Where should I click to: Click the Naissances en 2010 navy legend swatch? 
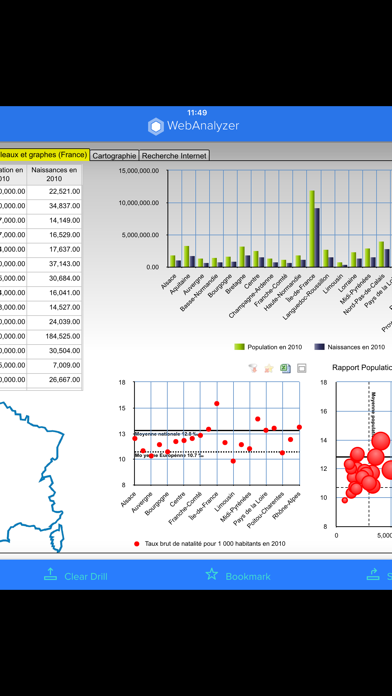pyautogui.click(x=319, y=347)
